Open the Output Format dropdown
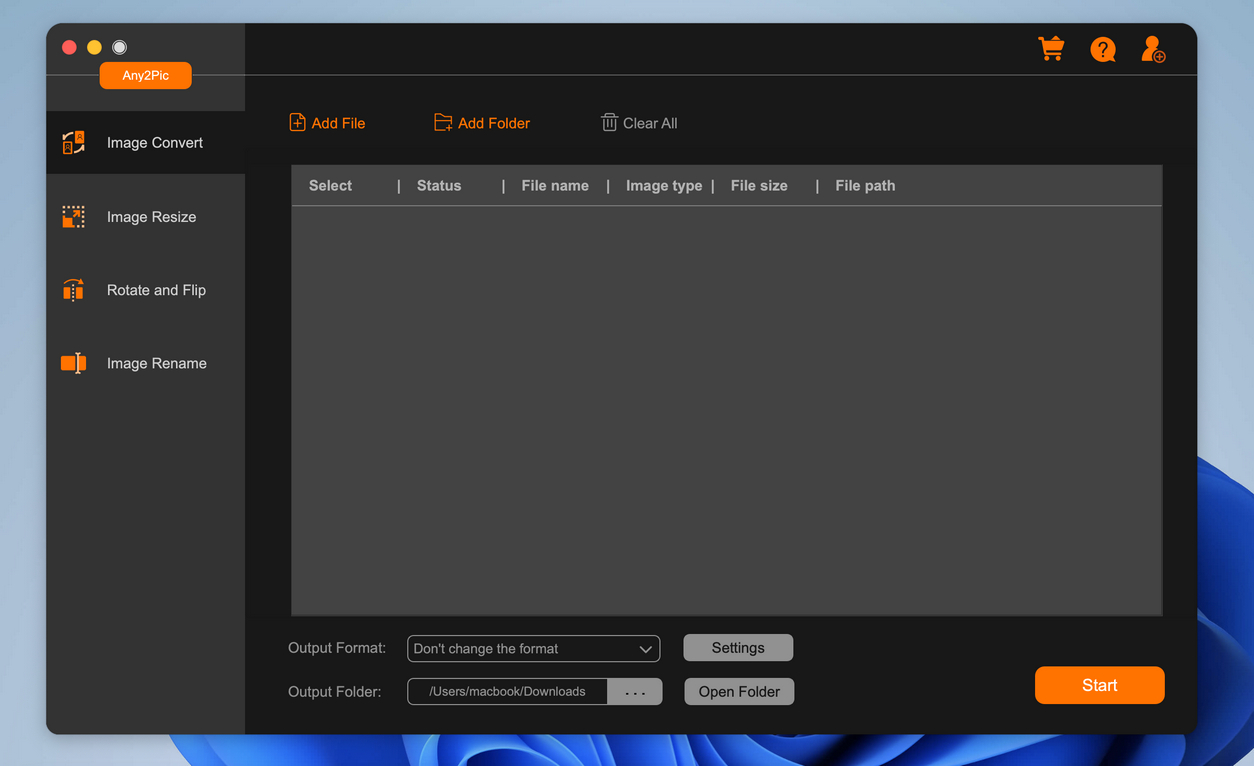 pyautogui.click(x=533, y=648)
